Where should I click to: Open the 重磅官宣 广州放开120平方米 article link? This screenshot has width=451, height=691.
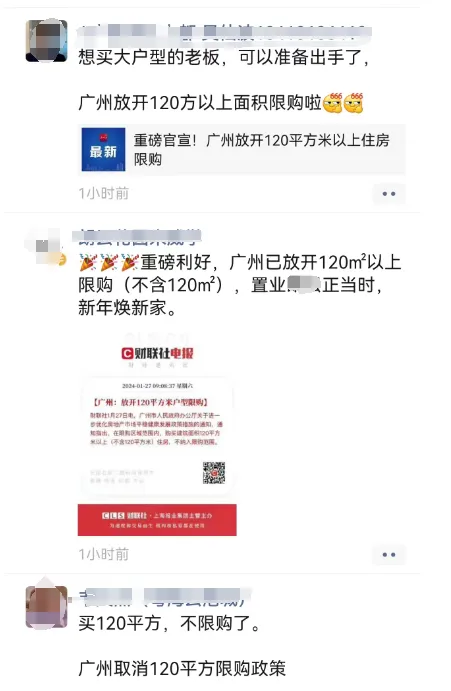click(242, 149)
